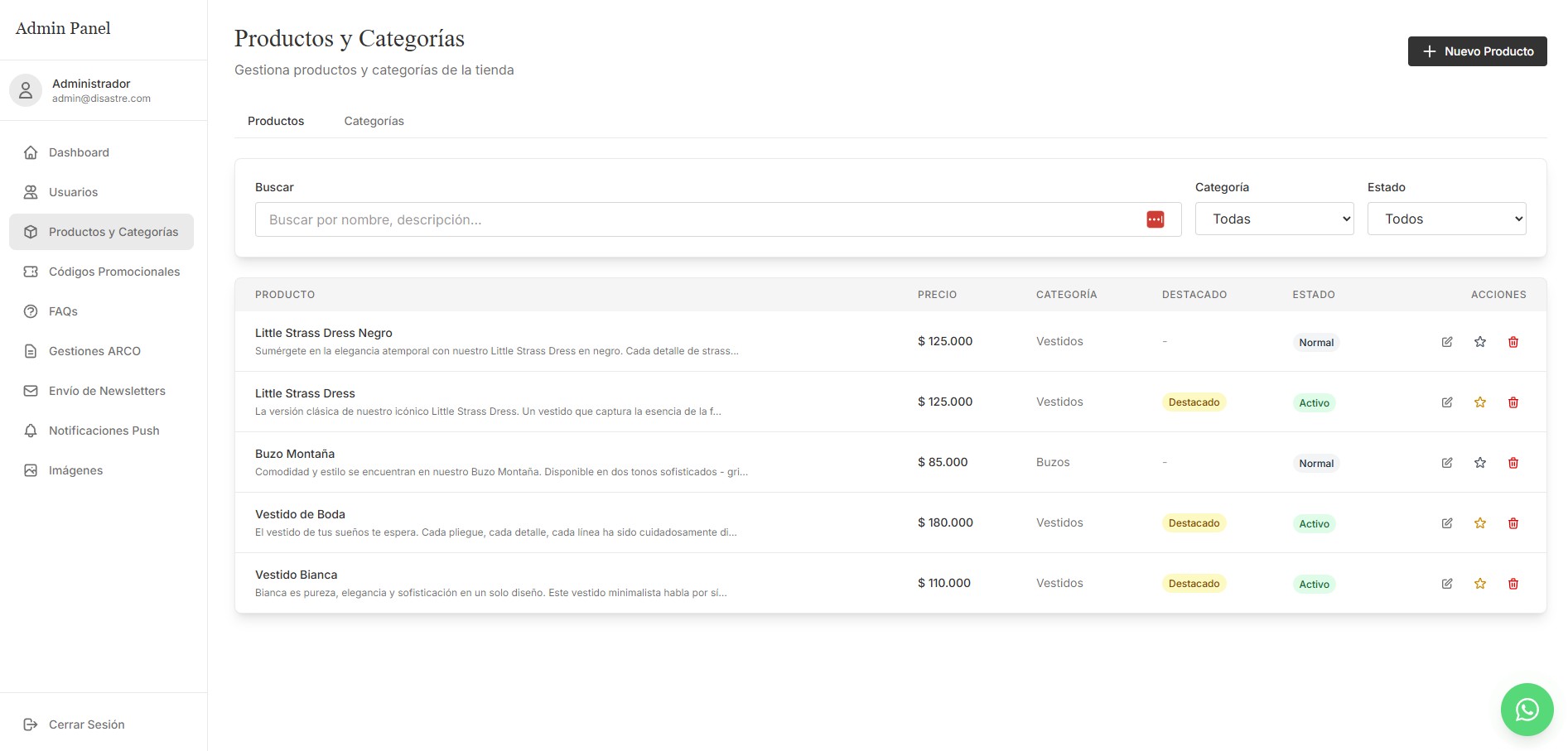The image size is (1568, 751).
Task: Open Productos y Categorías in sidebar
Action: coord(101,232)
